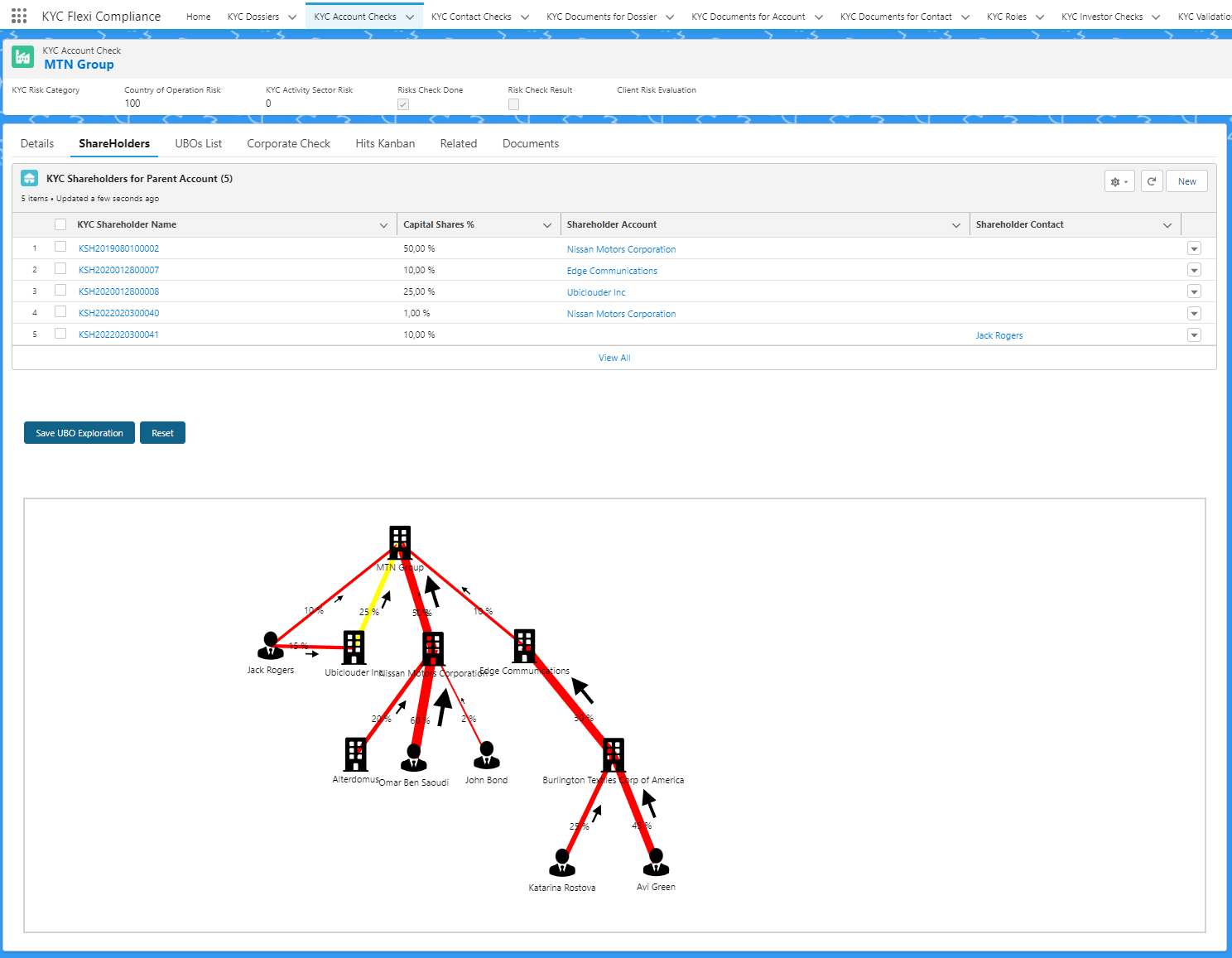This screenshot has height=958, width=1232.
Task: Open Jack Rogers contact link
Action: pyautogui.click(x=999, y=335)
